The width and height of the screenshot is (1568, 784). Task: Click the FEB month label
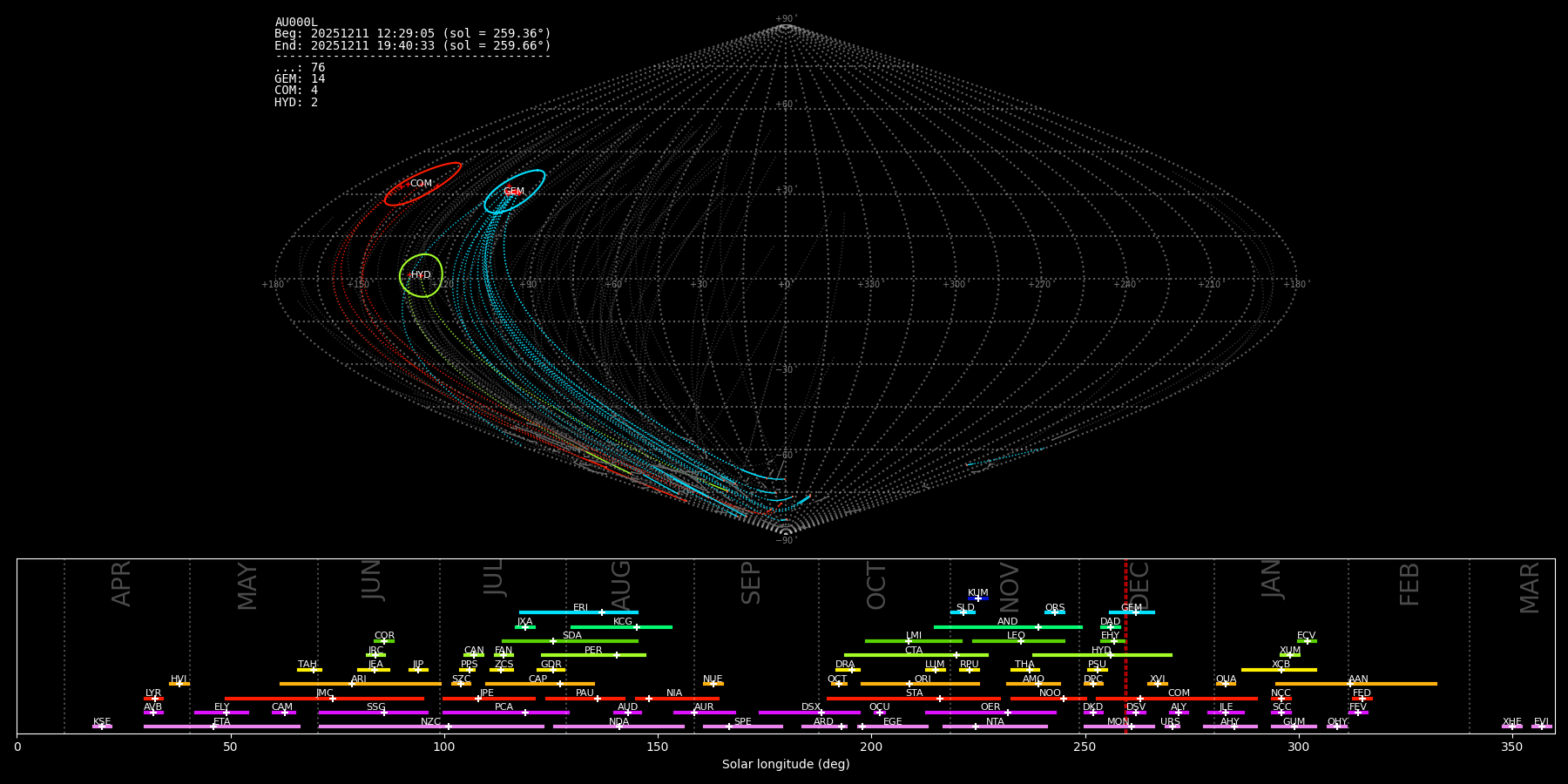point(1409,585)
